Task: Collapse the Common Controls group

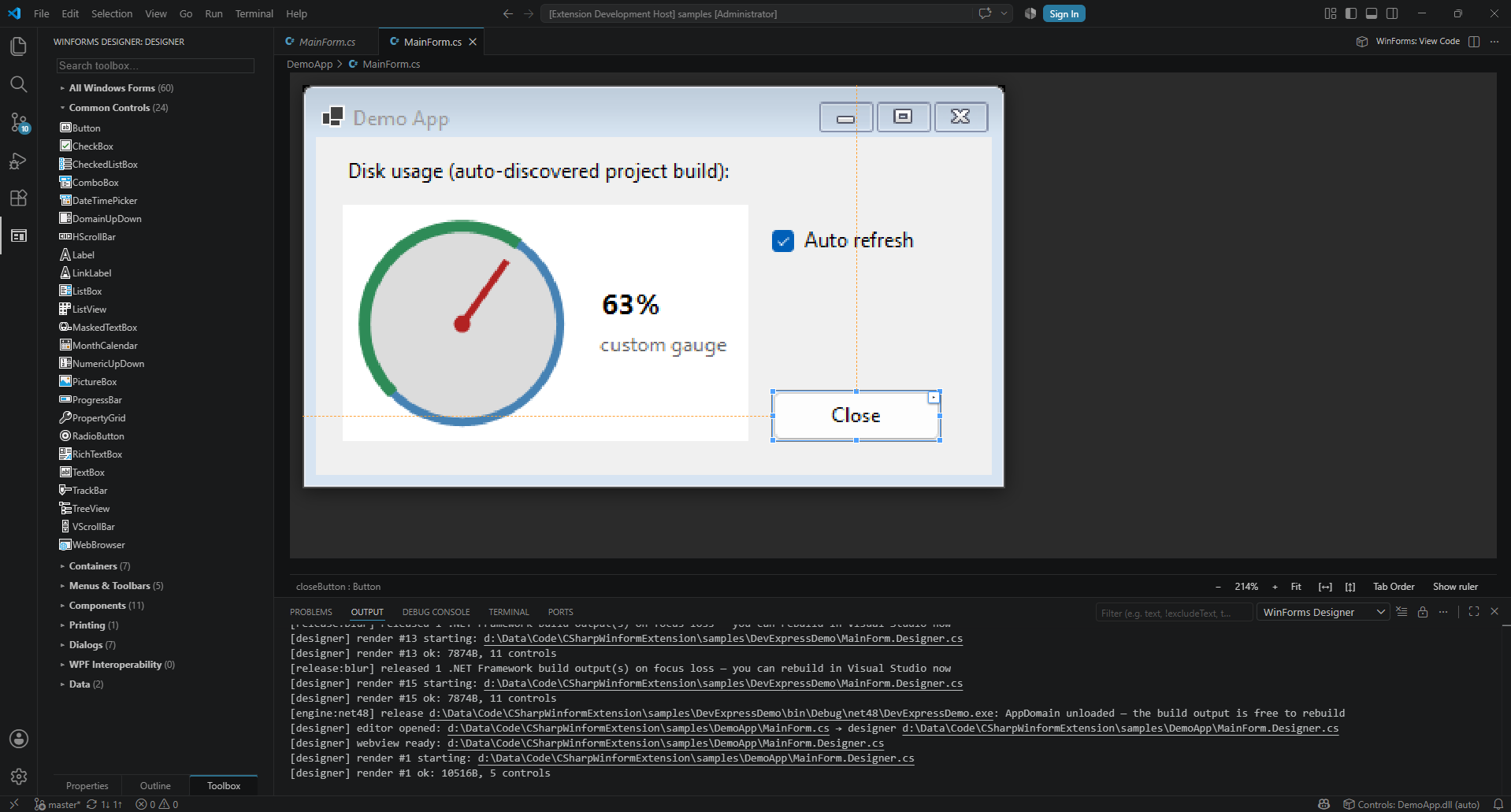Action: point(118,108)
